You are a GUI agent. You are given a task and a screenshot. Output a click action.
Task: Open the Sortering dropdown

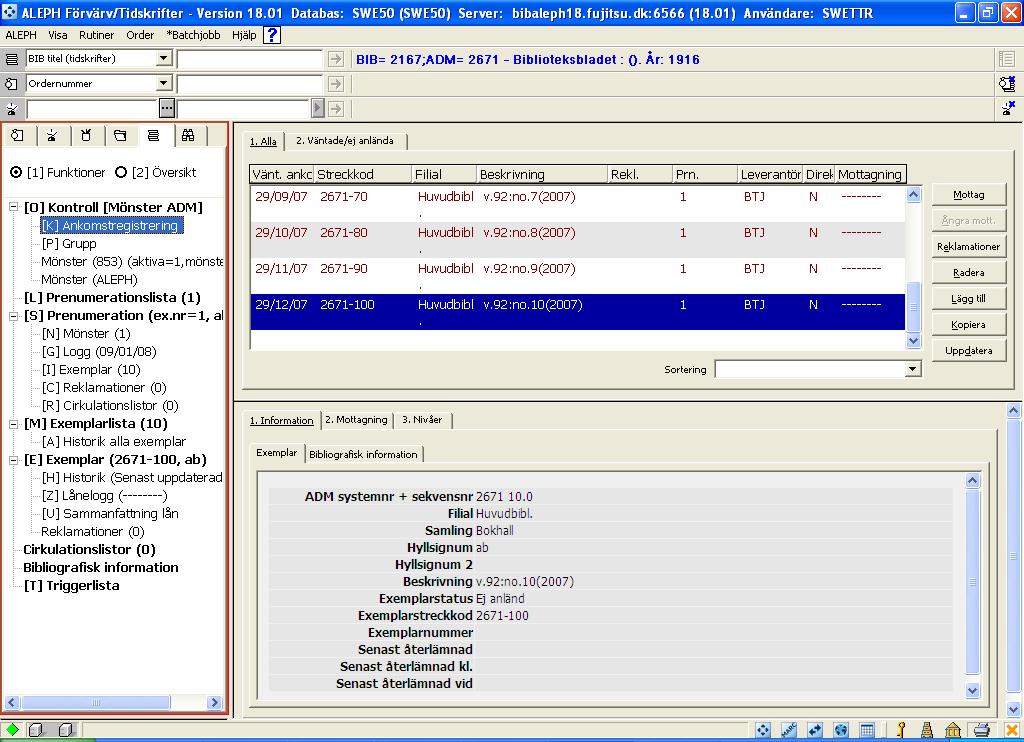[x=913, y=370]
